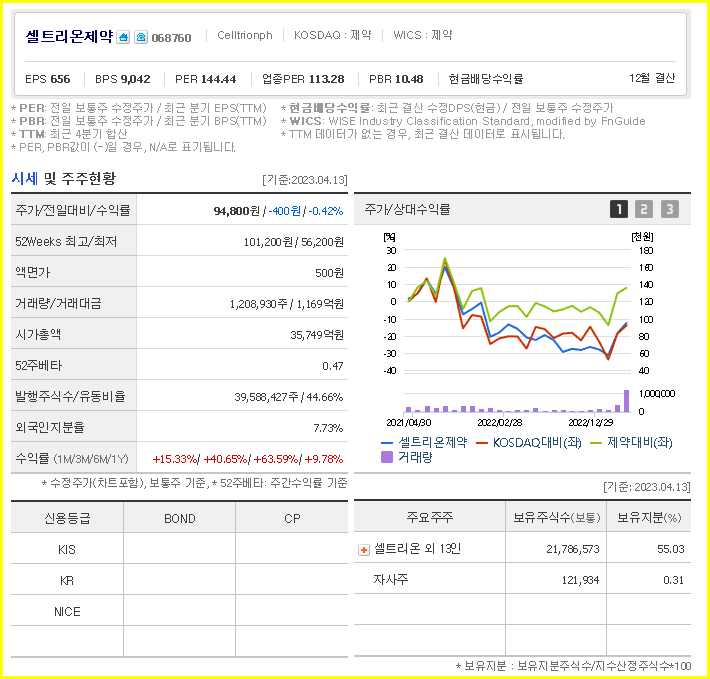The width and height of the screenshot is (710, 679).
Task: Select the NICE credit rating row
Action: click(179, 611)
